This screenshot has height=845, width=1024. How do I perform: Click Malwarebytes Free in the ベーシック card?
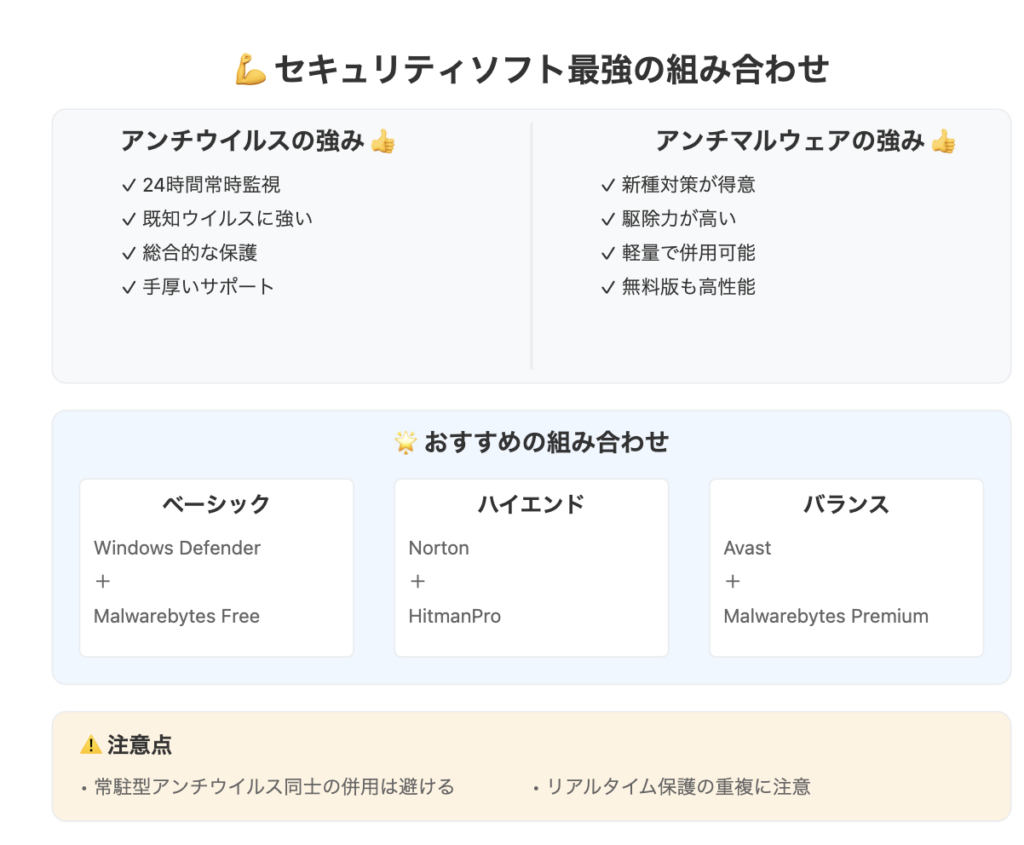click(x=176, y=616)
